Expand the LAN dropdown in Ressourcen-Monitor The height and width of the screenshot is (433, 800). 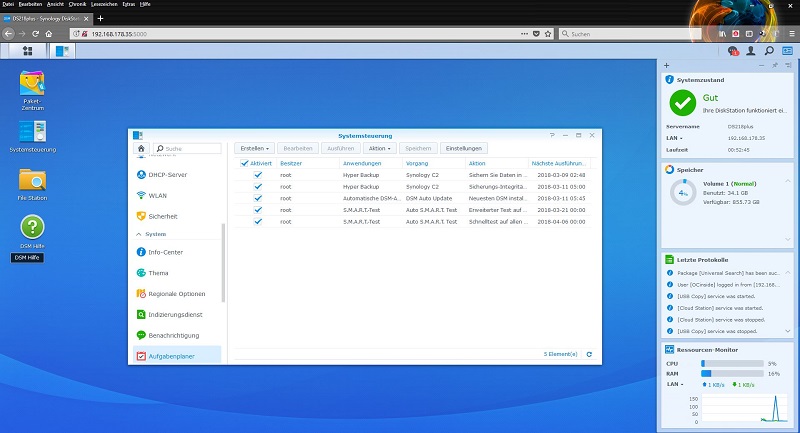683,385
